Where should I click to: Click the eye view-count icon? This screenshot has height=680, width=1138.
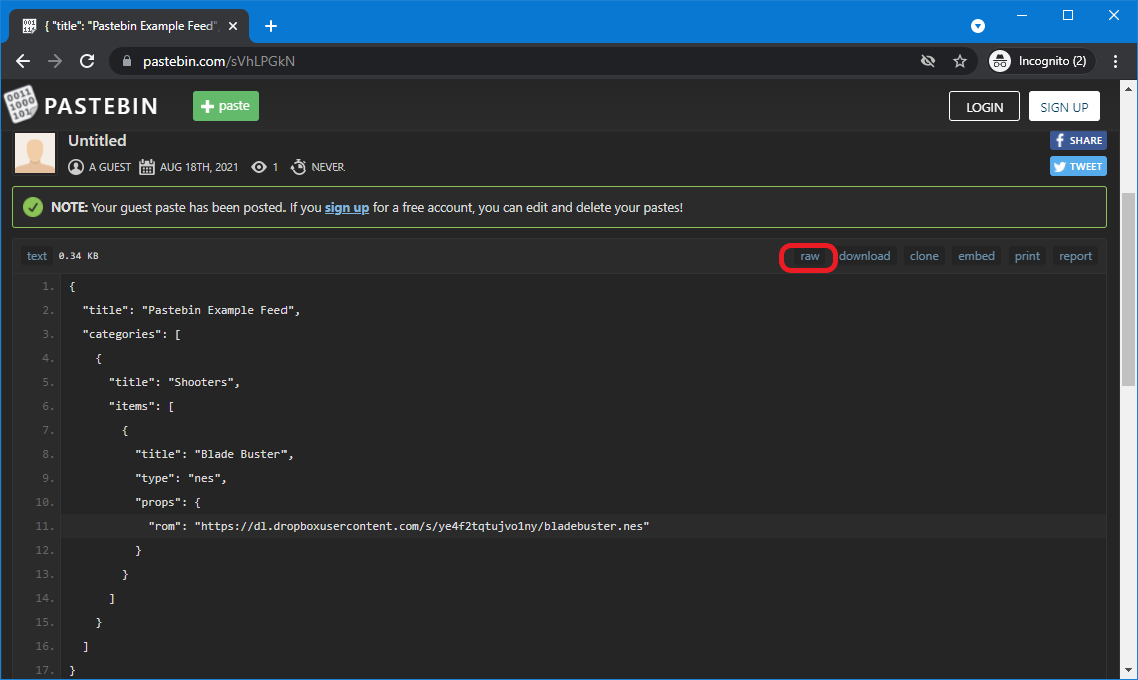[x=258, y=167]
